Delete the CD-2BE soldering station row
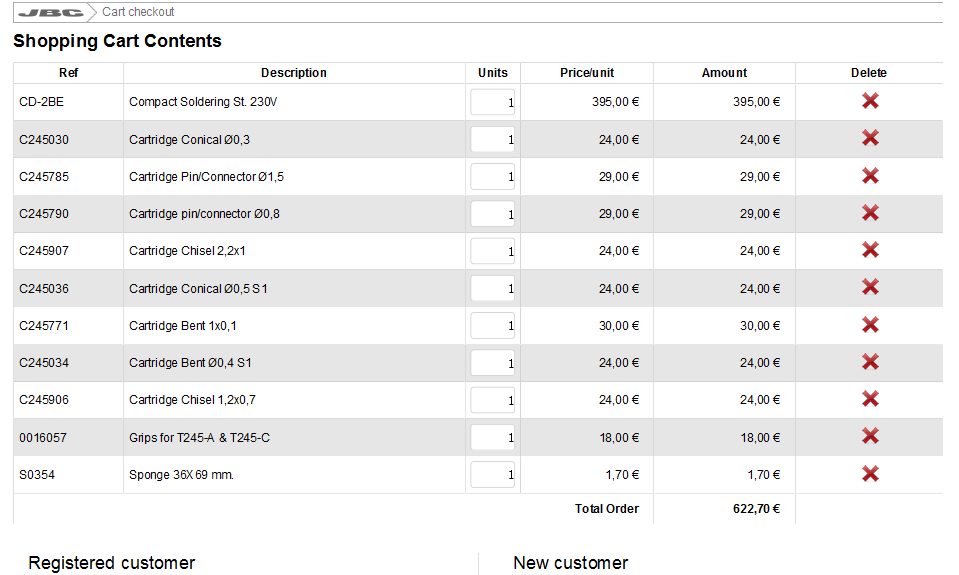 coord(870,101)
